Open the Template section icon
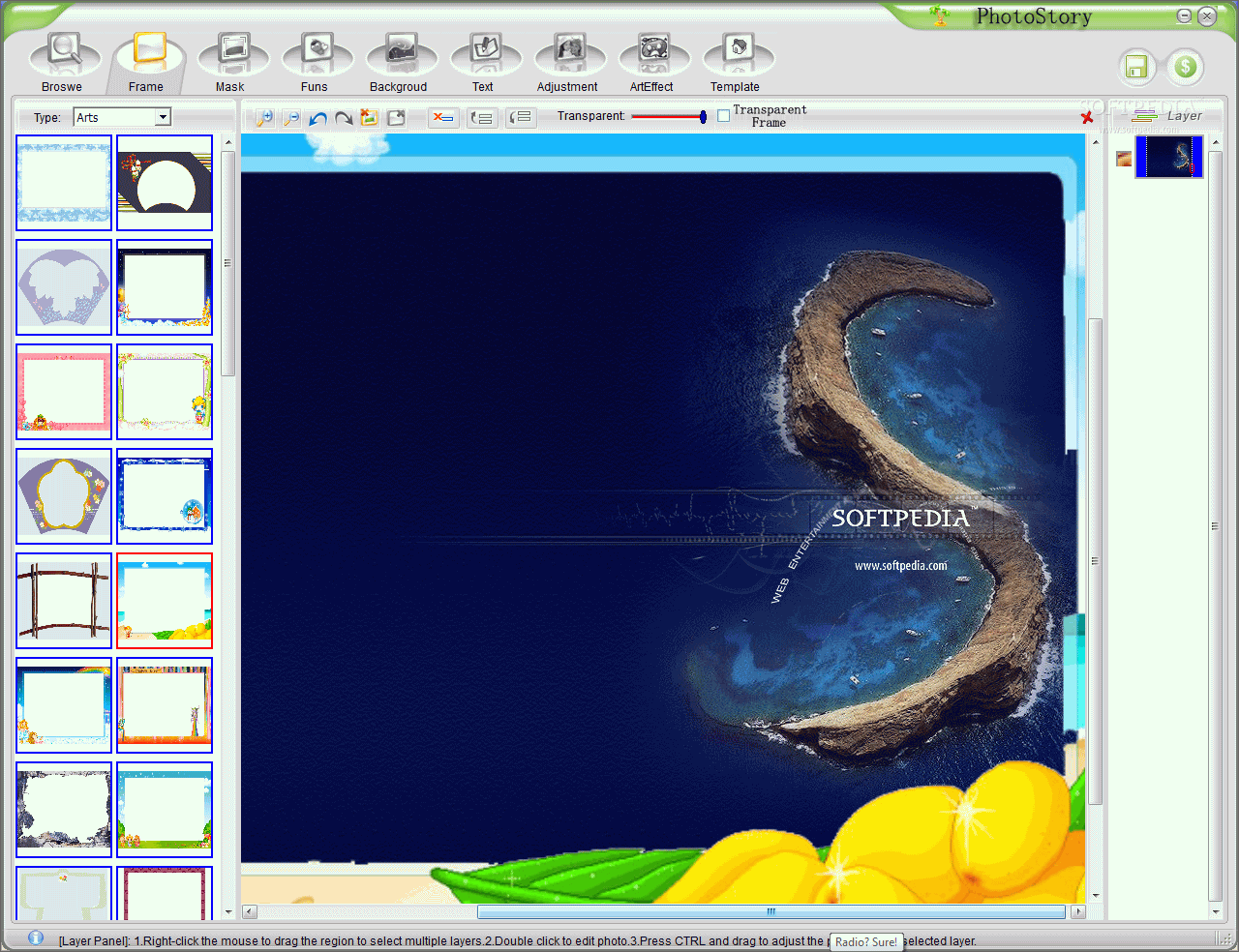The height and width of the screenshot is (952, 1239). pyautogui.click(x=738, y=53)
